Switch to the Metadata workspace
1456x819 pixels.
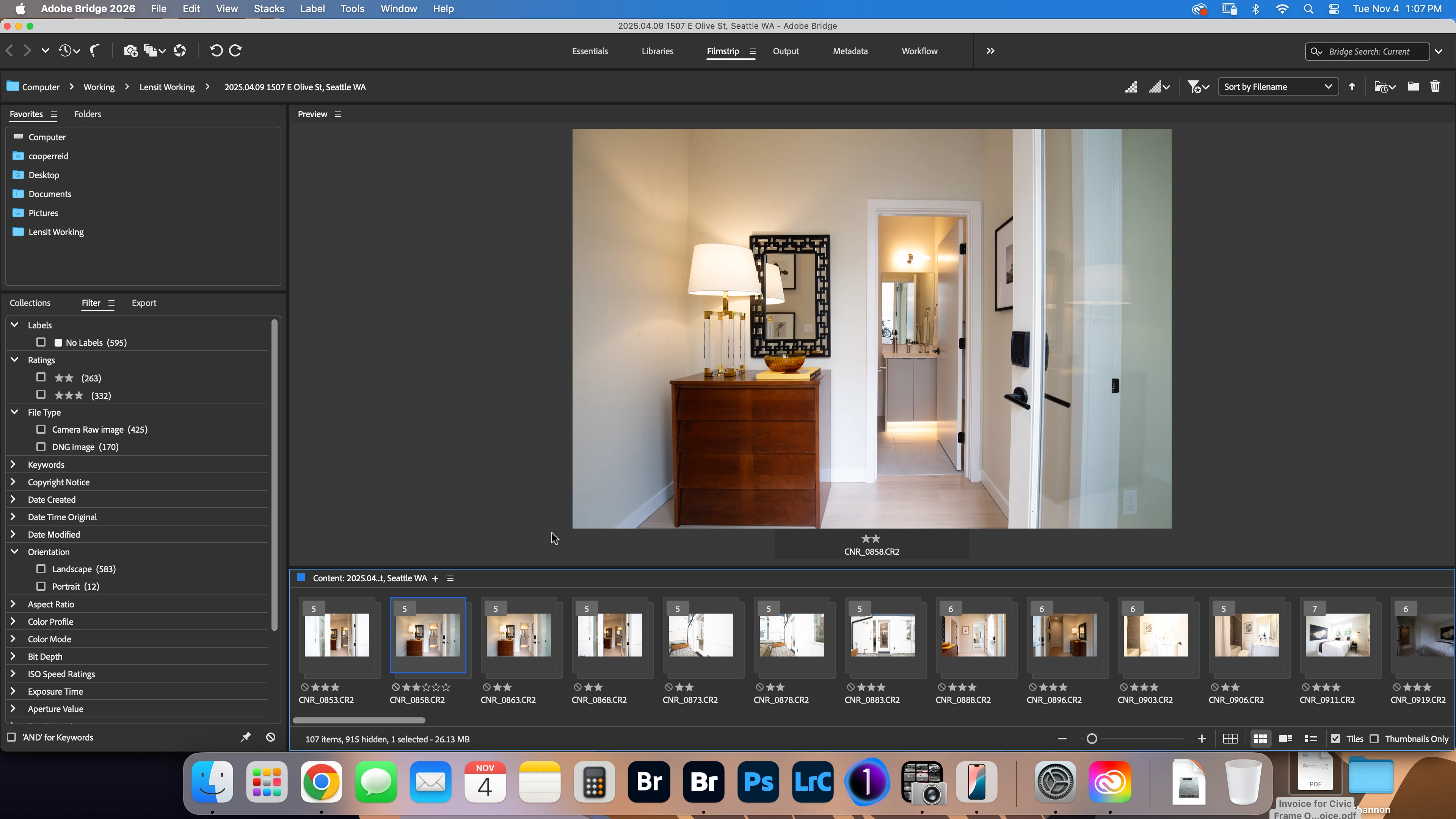coord(850,51)
